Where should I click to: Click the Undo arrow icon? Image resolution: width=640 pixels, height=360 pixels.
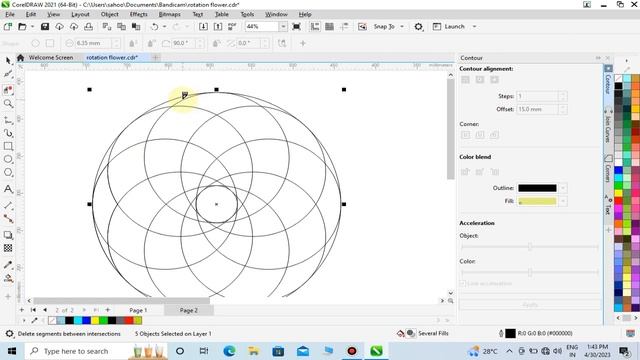(x=154, y=27)
